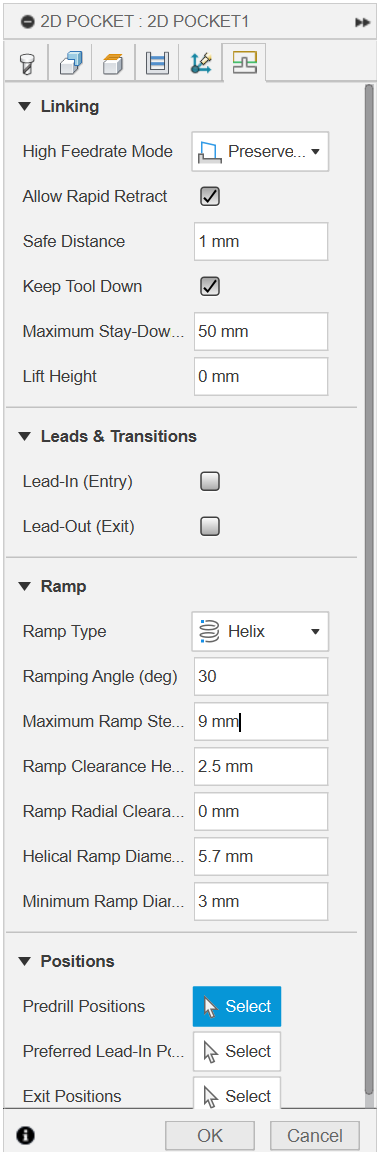The image size is (377, 1152).
Task: Open the Ramp Type Helix dropdown
Action: [260, 631]
